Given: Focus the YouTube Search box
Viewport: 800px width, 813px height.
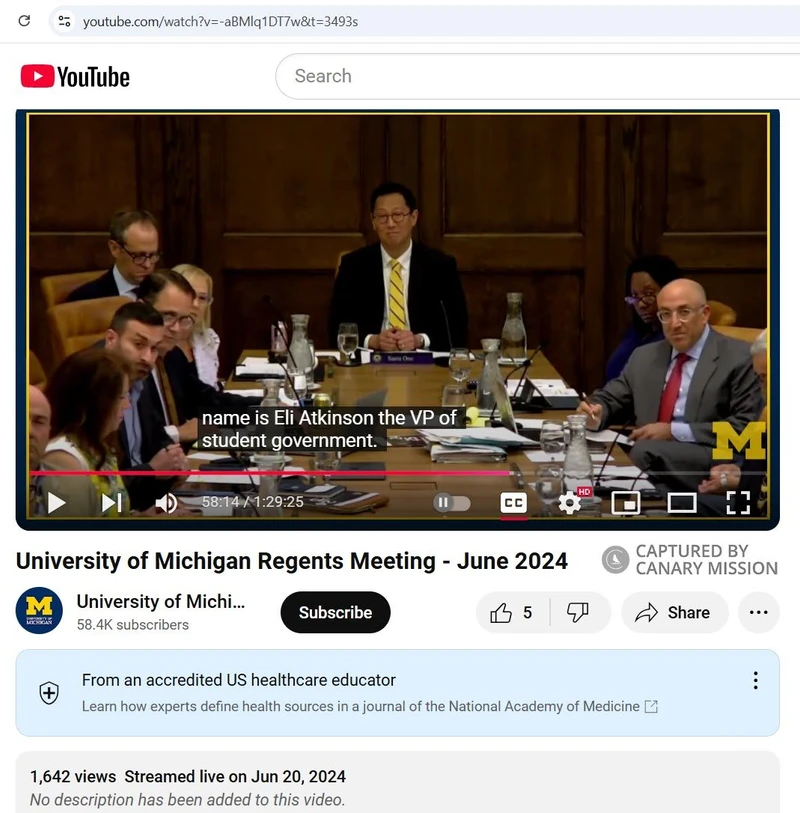Looking at the screenshot, I should coord(537,76).
